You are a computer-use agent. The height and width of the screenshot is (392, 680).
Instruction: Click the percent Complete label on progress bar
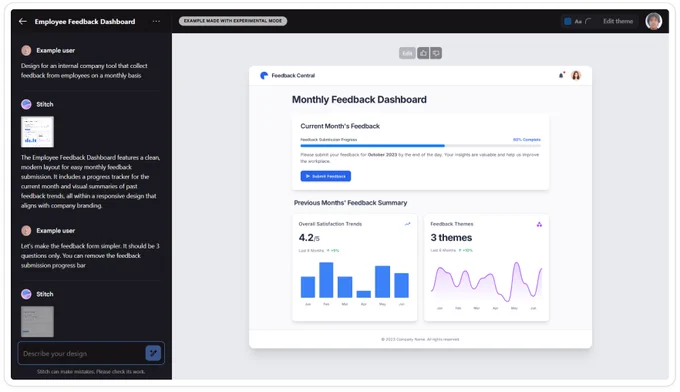coord(526,140)
